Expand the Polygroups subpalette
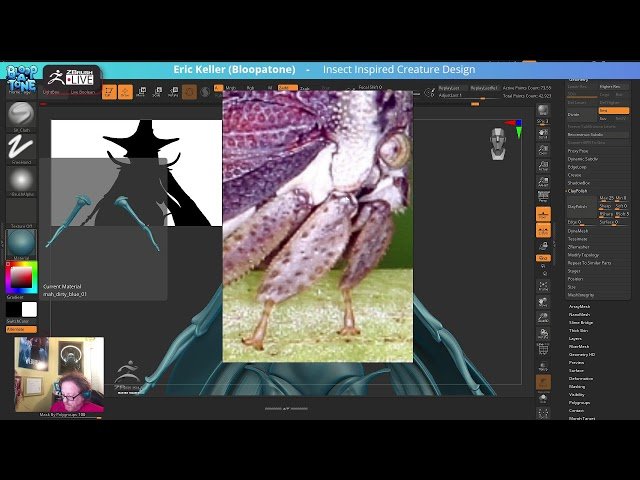Screen dimensions: 640x480 coord(579,402)
